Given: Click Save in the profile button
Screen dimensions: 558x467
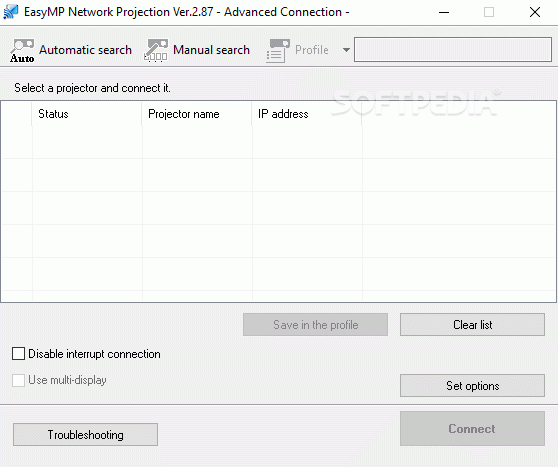Looking at the screenshot, I should (x=315, y=325).
